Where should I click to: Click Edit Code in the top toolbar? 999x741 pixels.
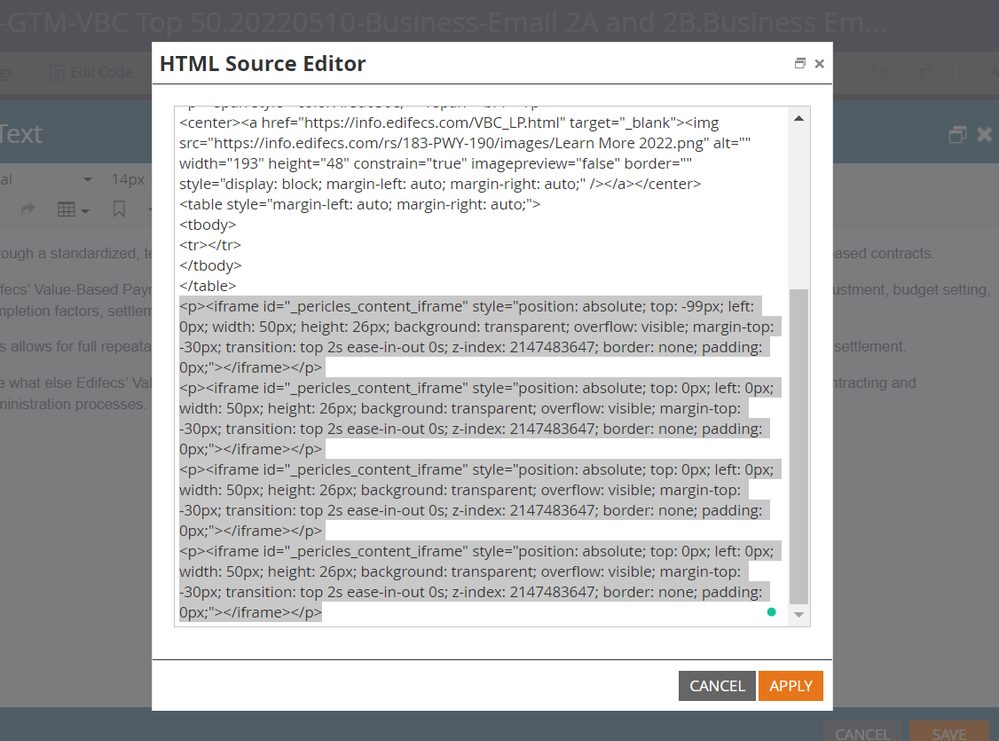[91, 72]
